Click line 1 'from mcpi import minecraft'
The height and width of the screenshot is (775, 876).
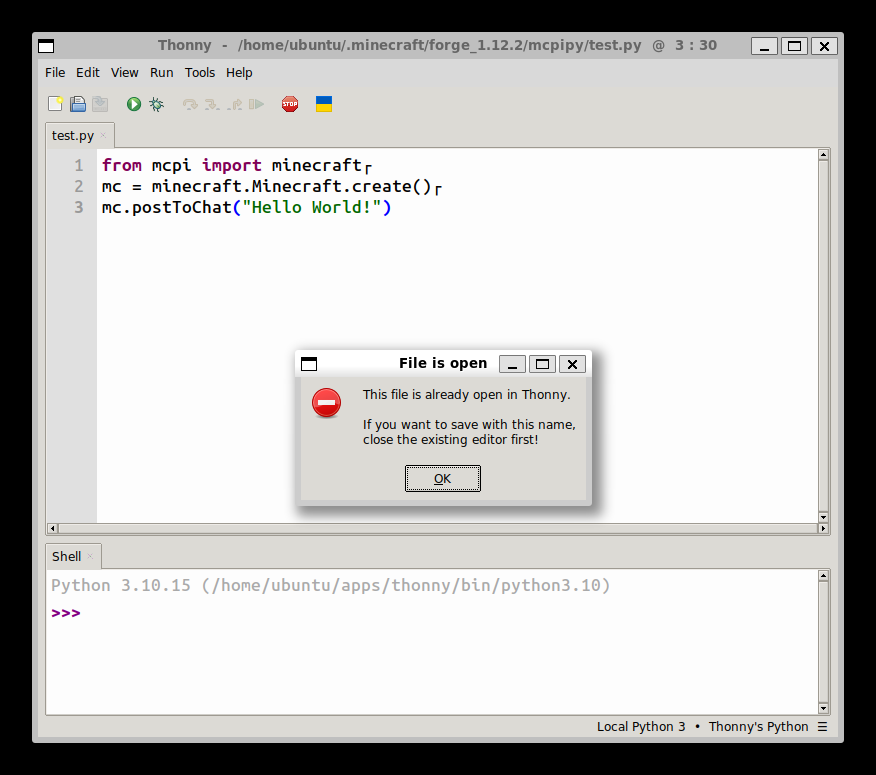232,165
